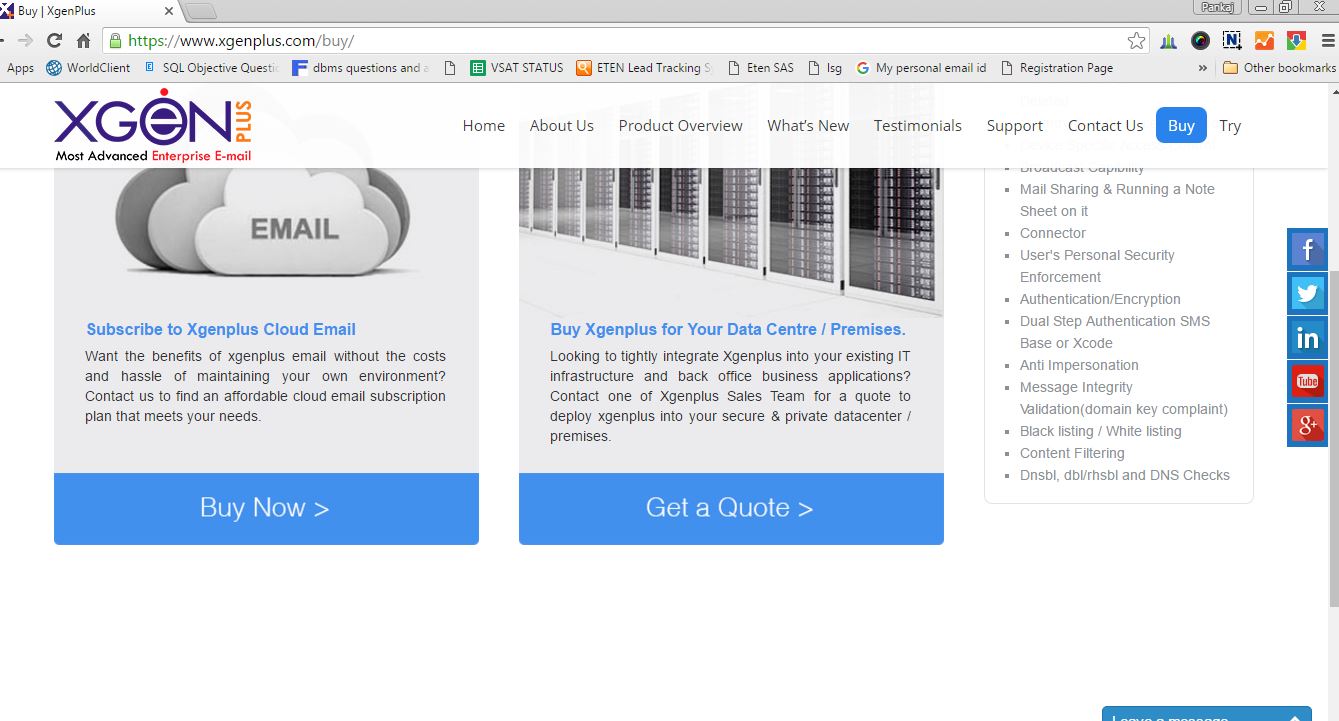1339x721 pixels.
Task: Open What's New menu item
Action: tap(808, 126)
